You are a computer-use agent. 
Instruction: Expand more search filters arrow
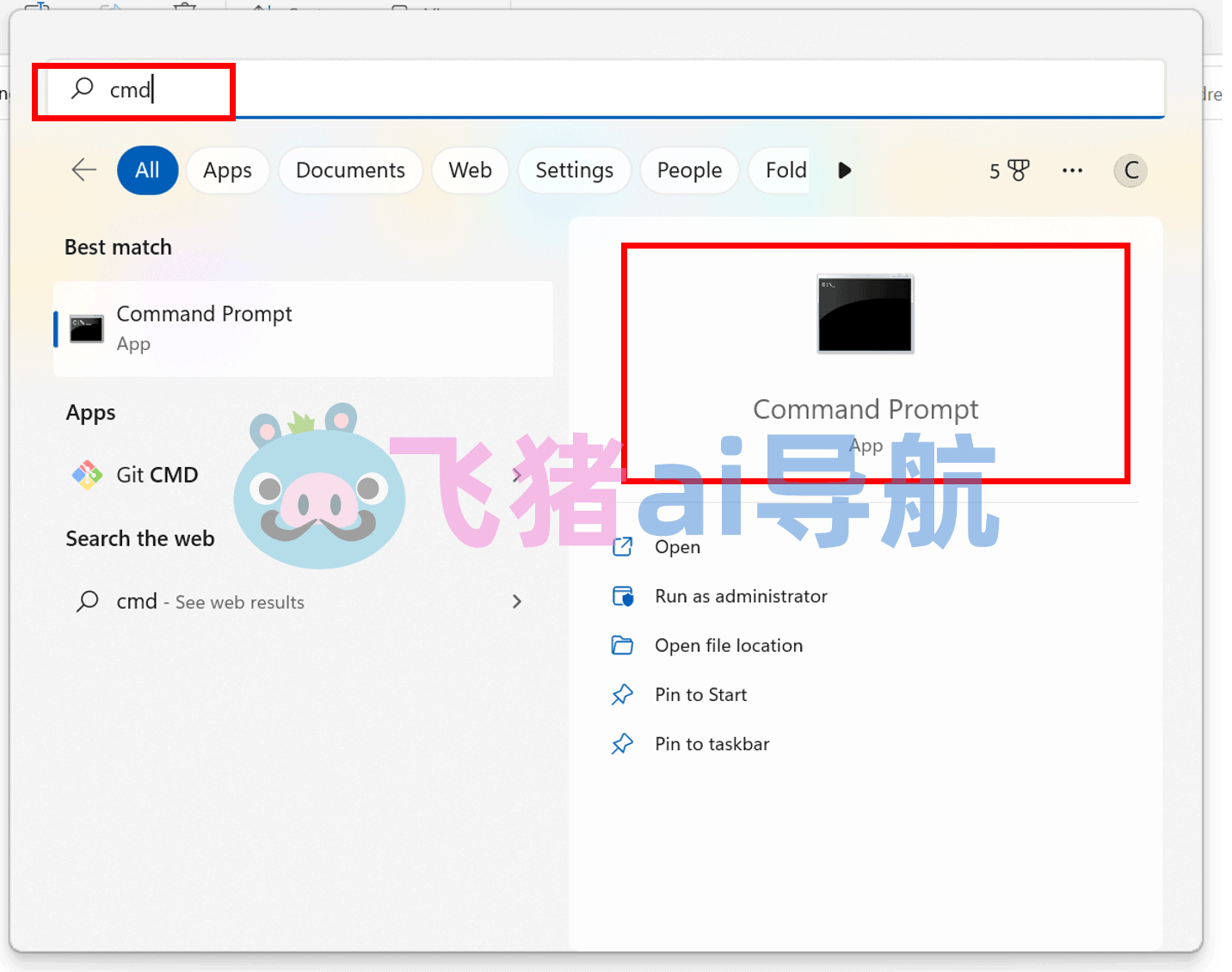(x=844, y=170)
